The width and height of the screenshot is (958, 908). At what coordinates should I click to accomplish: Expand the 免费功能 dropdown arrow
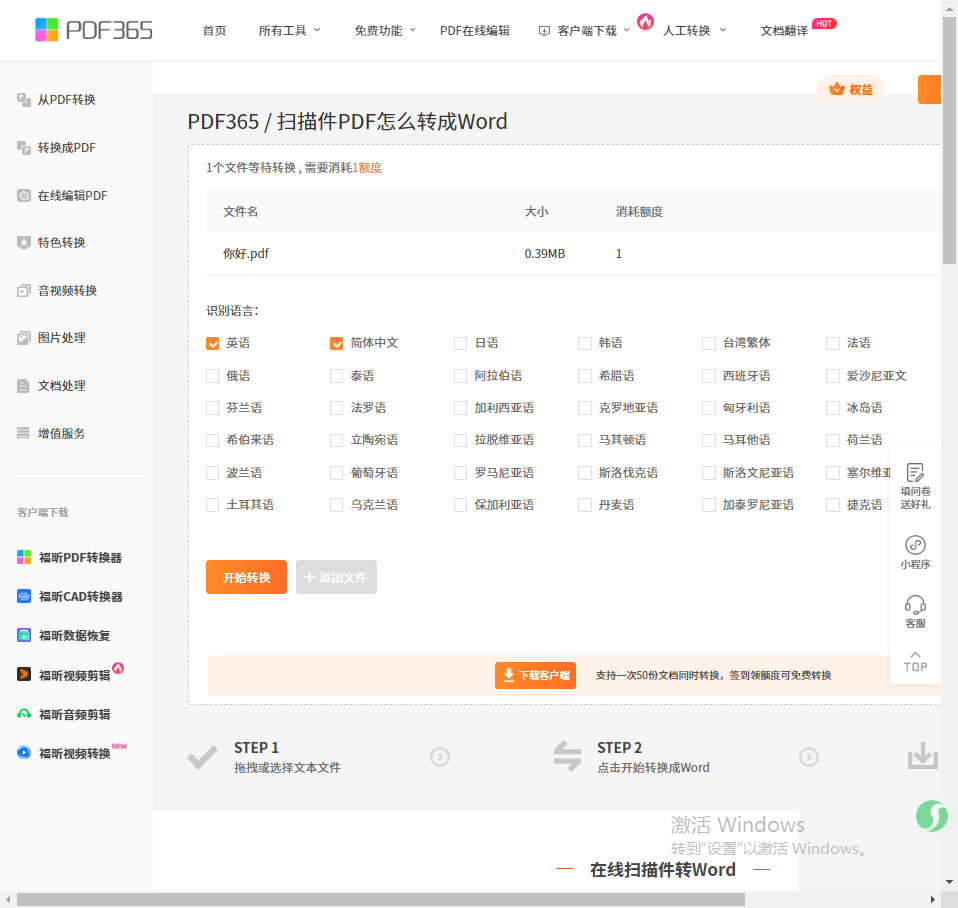click(x=412, y=30)
